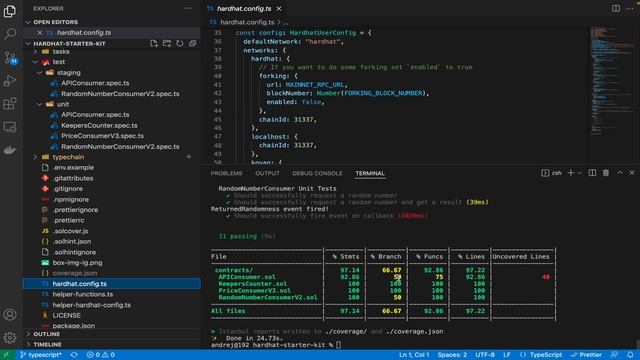Image resolution: width=640 pixels, height=360 pixels.
Task: Collapse the test folder
Action: click(x=111, y=62)
